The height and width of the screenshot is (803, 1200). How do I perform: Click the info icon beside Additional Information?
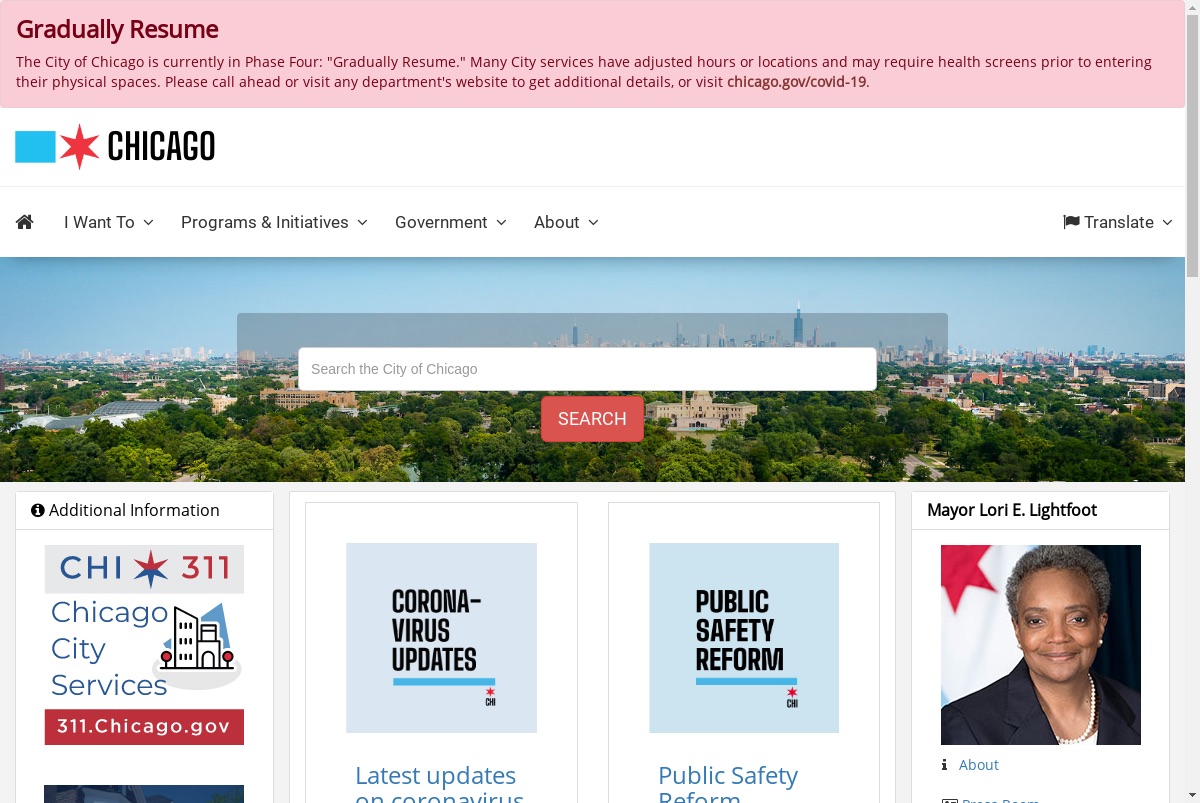(38, 510)
